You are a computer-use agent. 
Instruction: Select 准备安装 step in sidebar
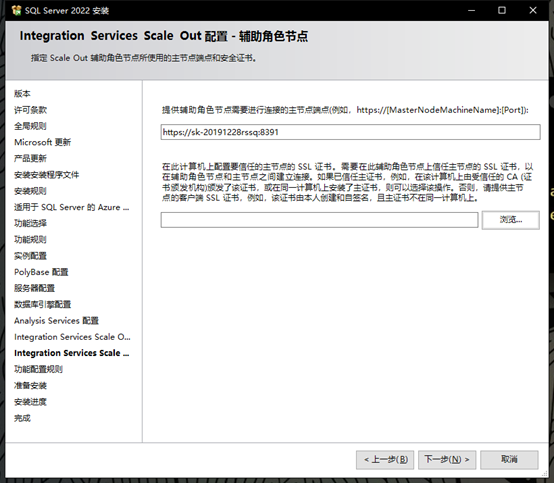[x=30, y=385]
